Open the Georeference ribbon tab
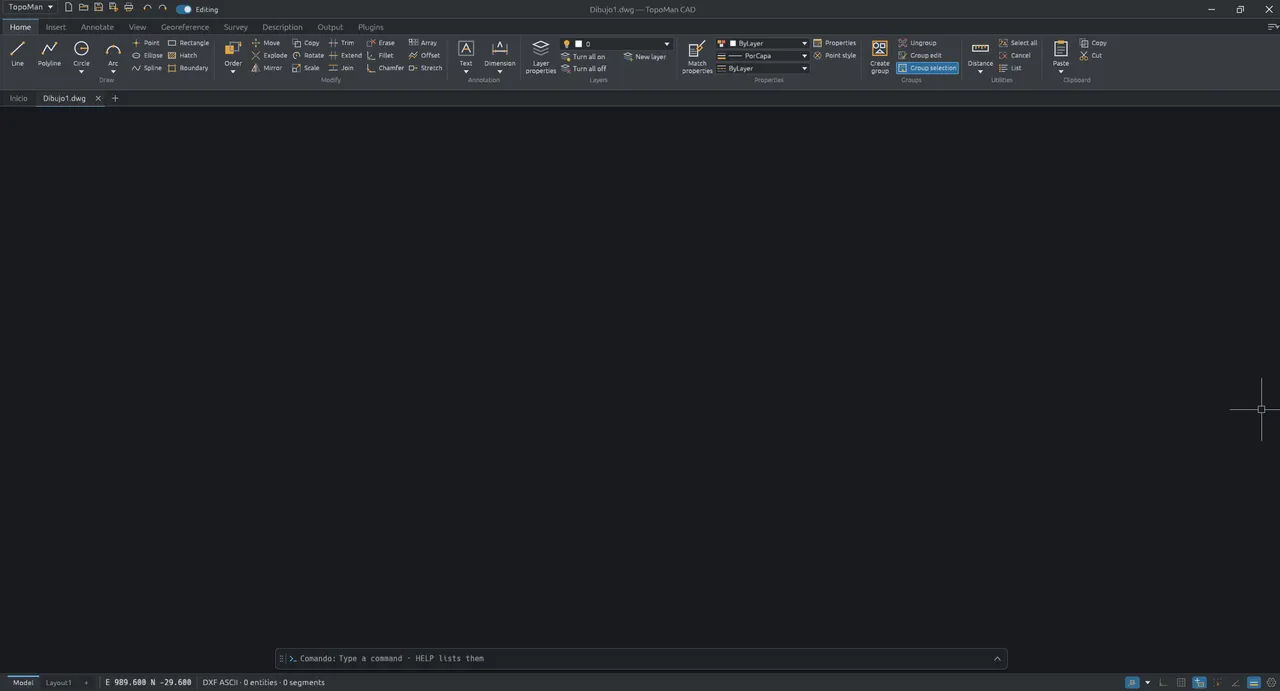The width and height of the screenshot is (1280, 691). pyautogui.click(x=185, y=27)
